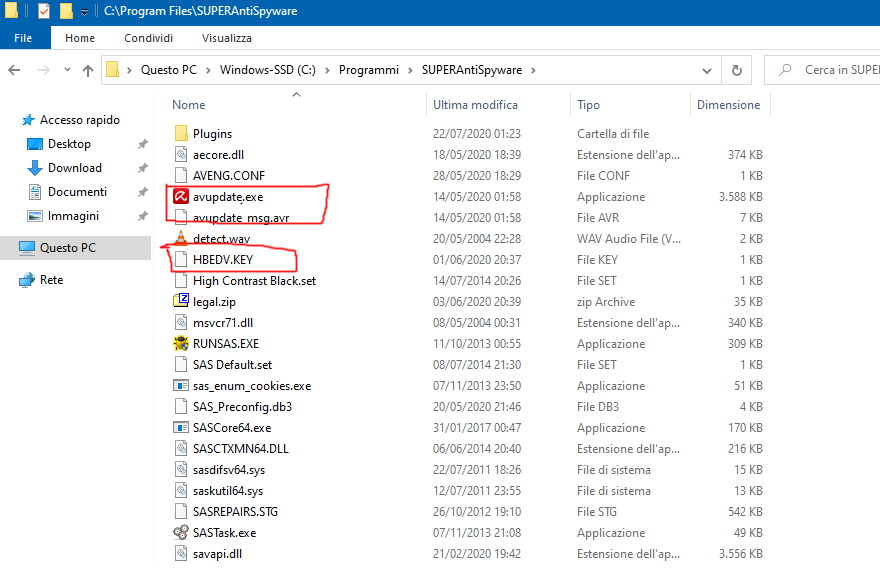This screenshot has width=880, height=570.
Task: Sort files by Nome column header
Action: point(189,105)
